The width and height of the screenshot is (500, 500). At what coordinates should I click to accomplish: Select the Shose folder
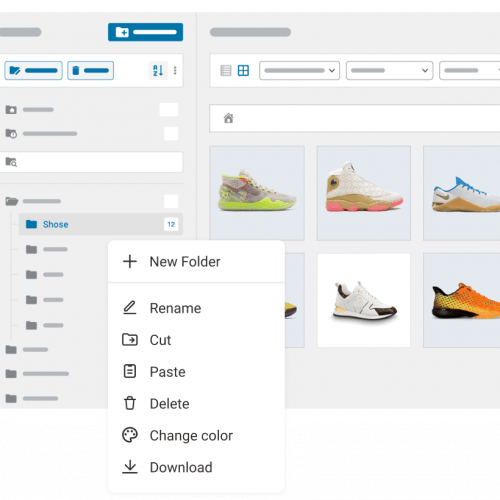pyautogui.click(x=101, y=224)
